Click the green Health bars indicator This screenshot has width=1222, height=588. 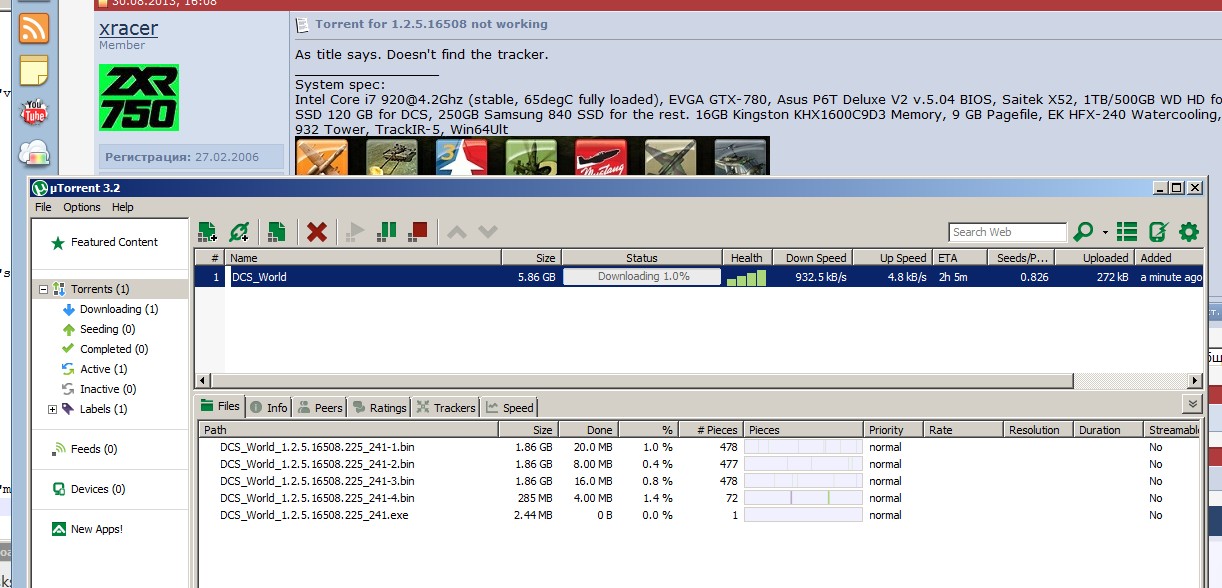click(746, 277)
